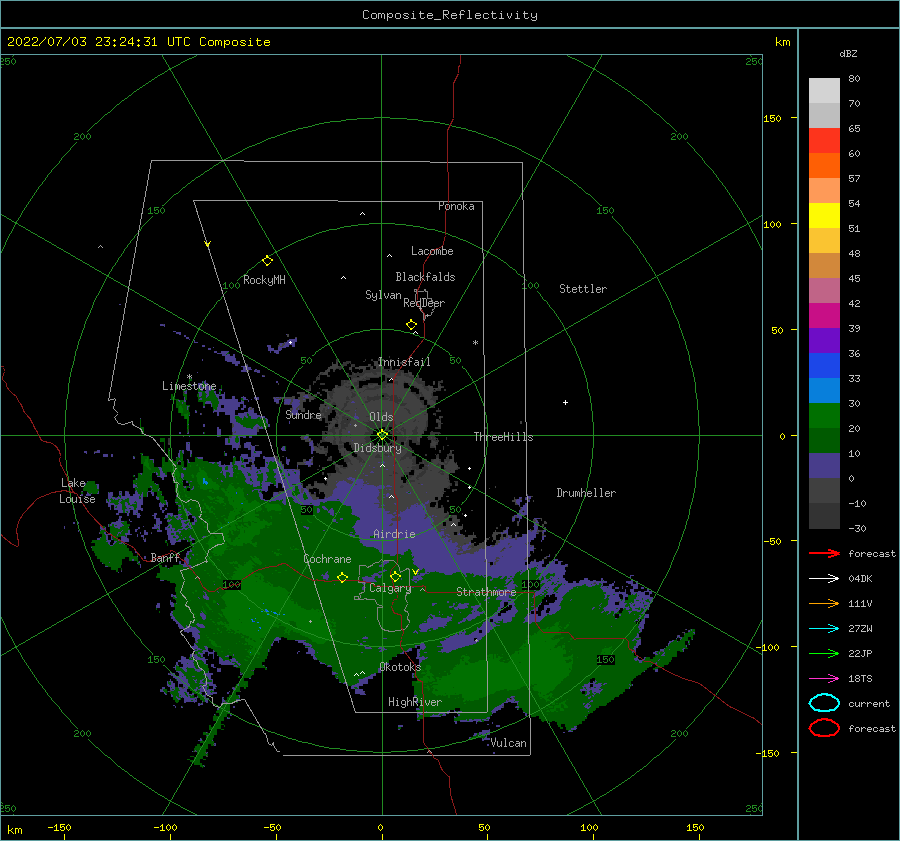Click the 20 dBZ green color swatch

tap(824, 416)
